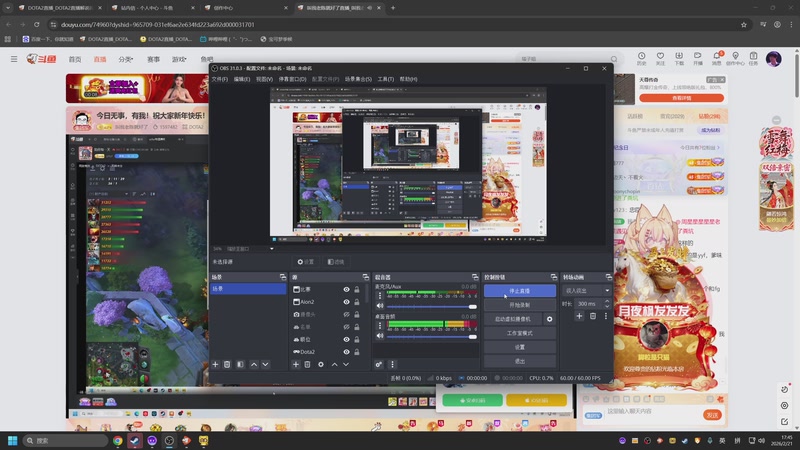Open desktop audio channel options dots
800x450 pixels.
pos(380,325)
